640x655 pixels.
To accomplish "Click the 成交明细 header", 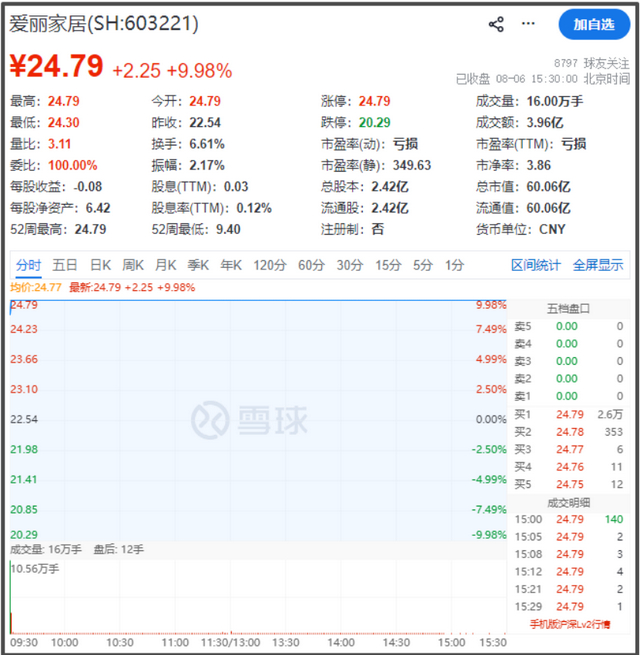I will (x=569, y=503).
